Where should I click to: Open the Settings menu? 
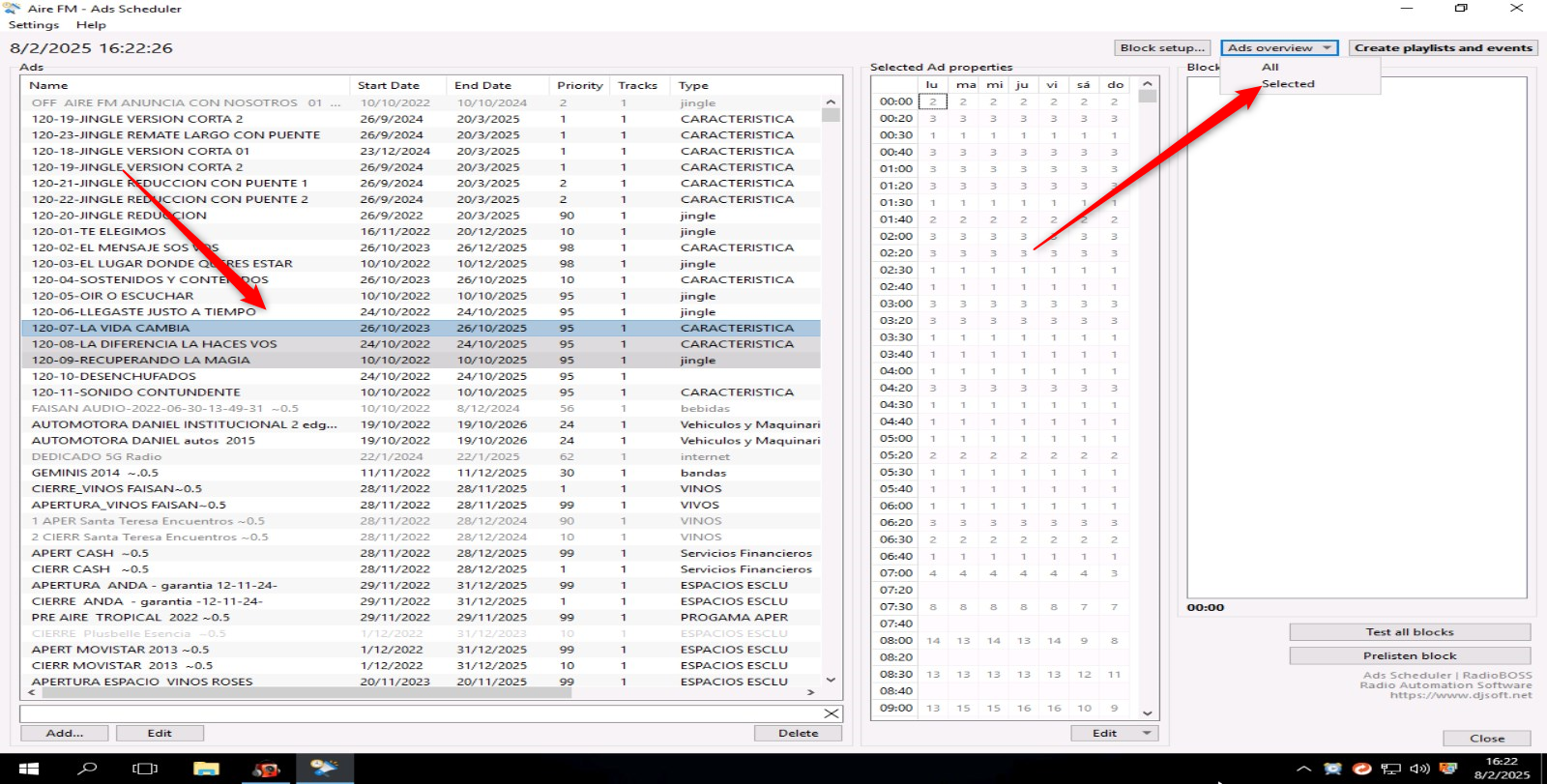tap(34, 25)
